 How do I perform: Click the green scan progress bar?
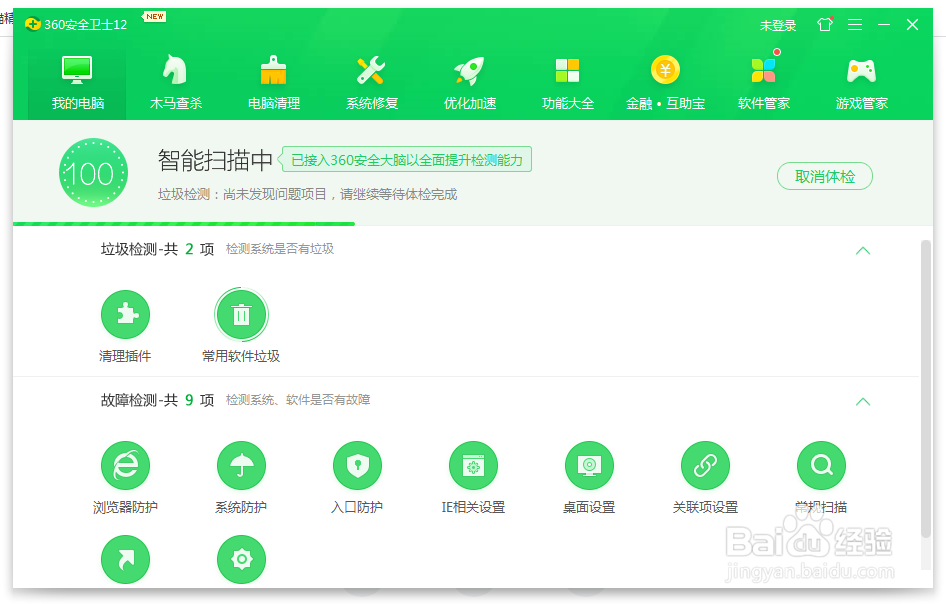[180, 222]
